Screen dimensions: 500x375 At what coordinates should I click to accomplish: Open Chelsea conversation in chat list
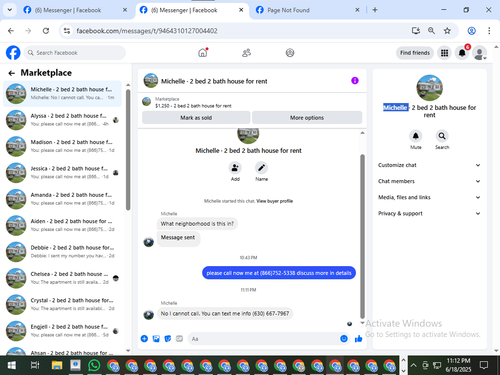tap(62, 278)
